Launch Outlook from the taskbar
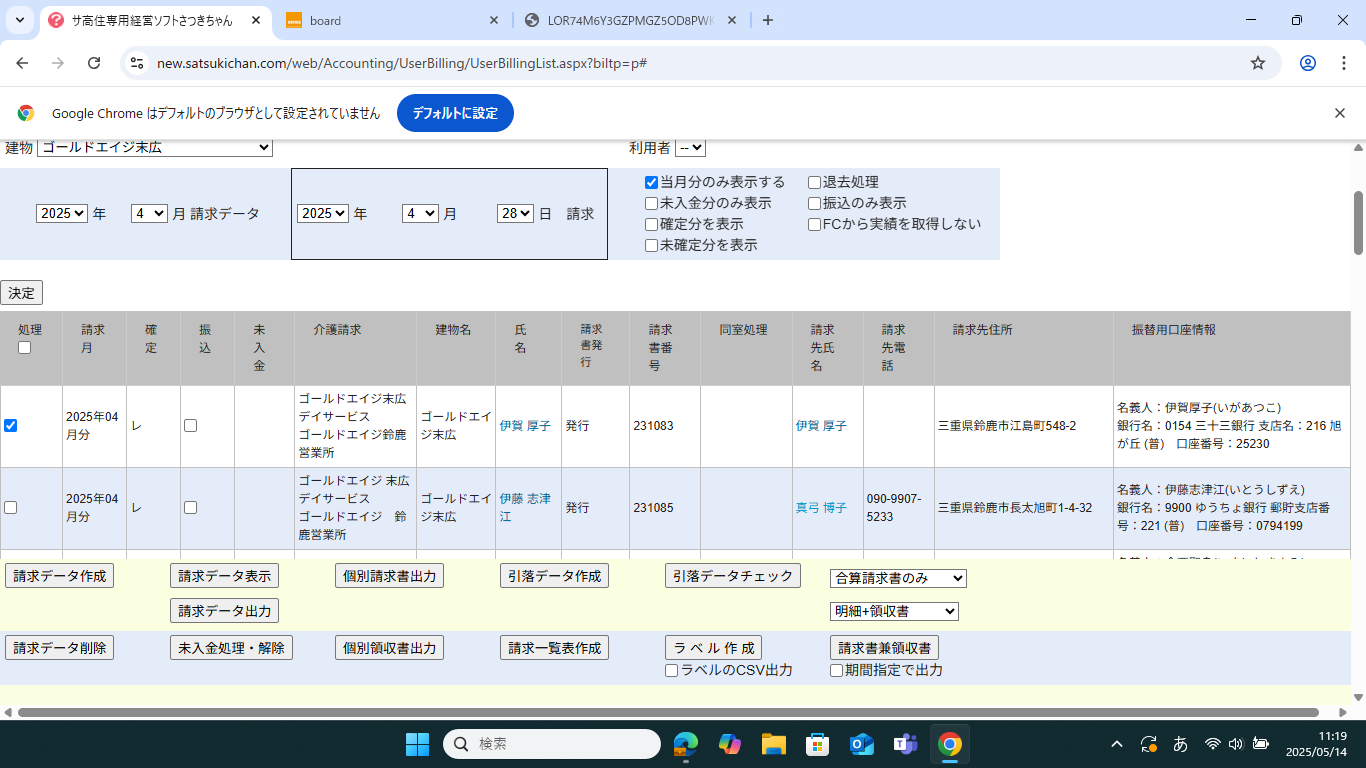This screenshot has height=768, width=1366. pyautogui.click(x=861, y=744)
